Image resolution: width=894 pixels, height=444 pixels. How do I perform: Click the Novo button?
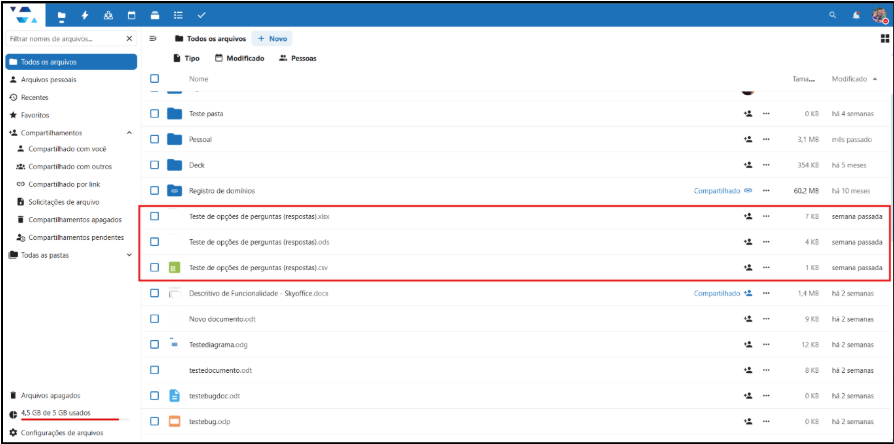(x=272, y=38)
